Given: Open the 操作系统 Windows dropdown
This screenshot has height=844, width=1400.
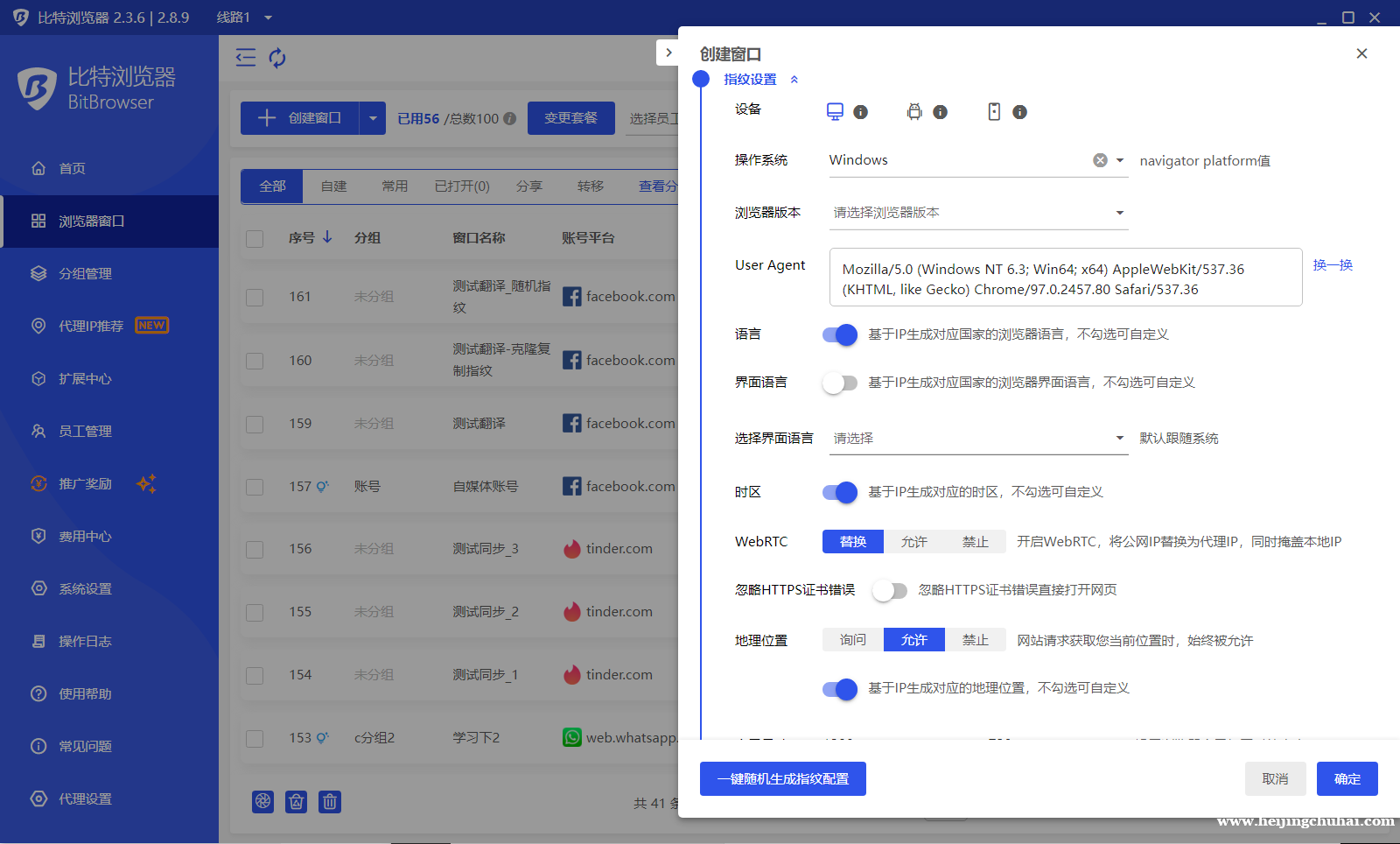Looking at the screenshot, I should (978, 160).
